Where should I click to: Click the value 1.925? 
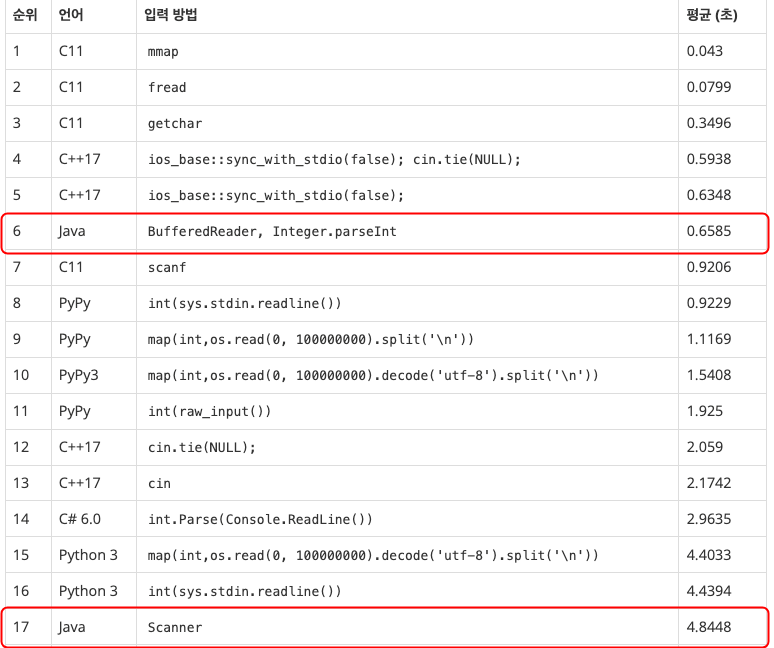pyautogui.click(x=704, y=412)
